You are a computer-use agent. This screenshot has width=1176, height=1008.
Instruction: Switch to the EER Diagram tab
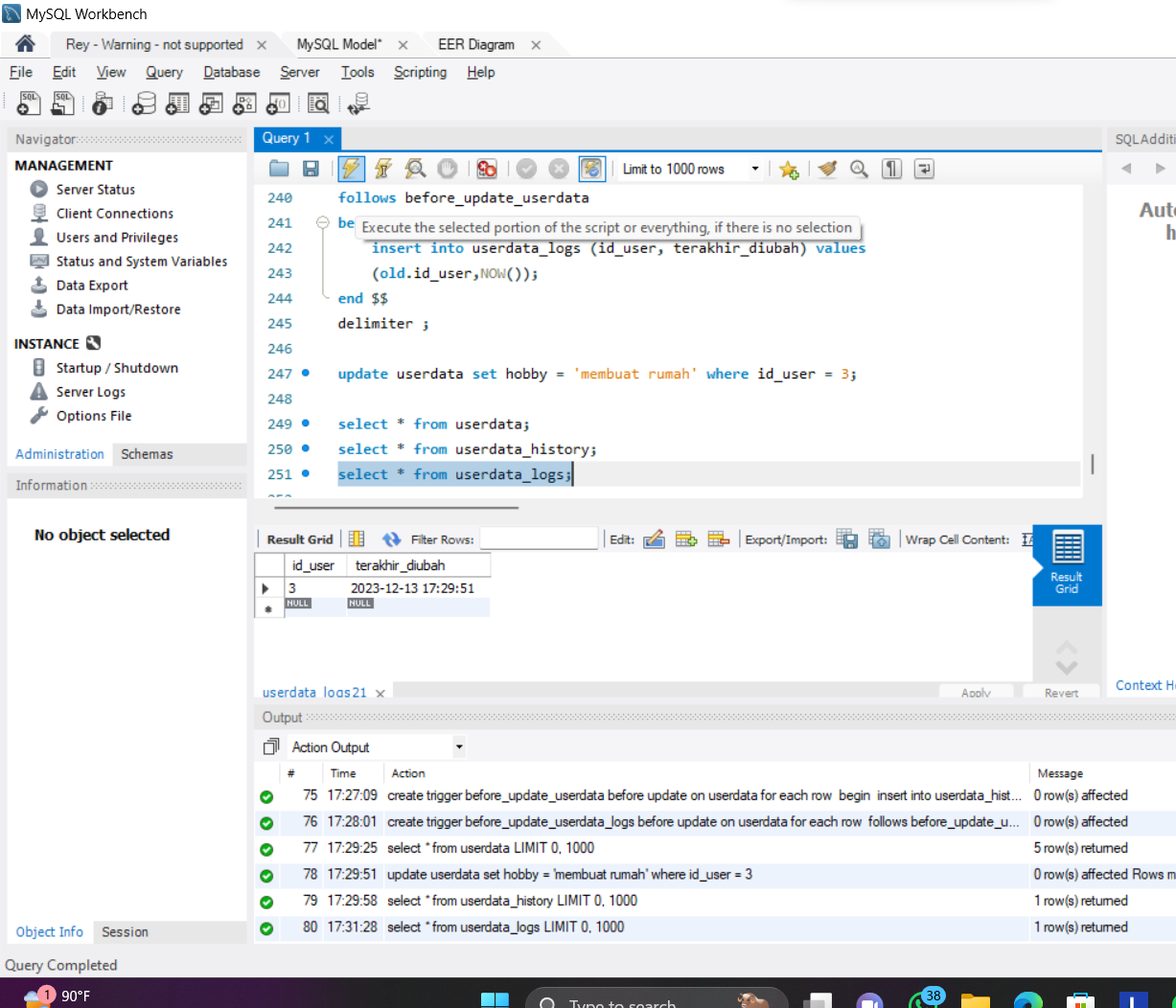point(476,44)
